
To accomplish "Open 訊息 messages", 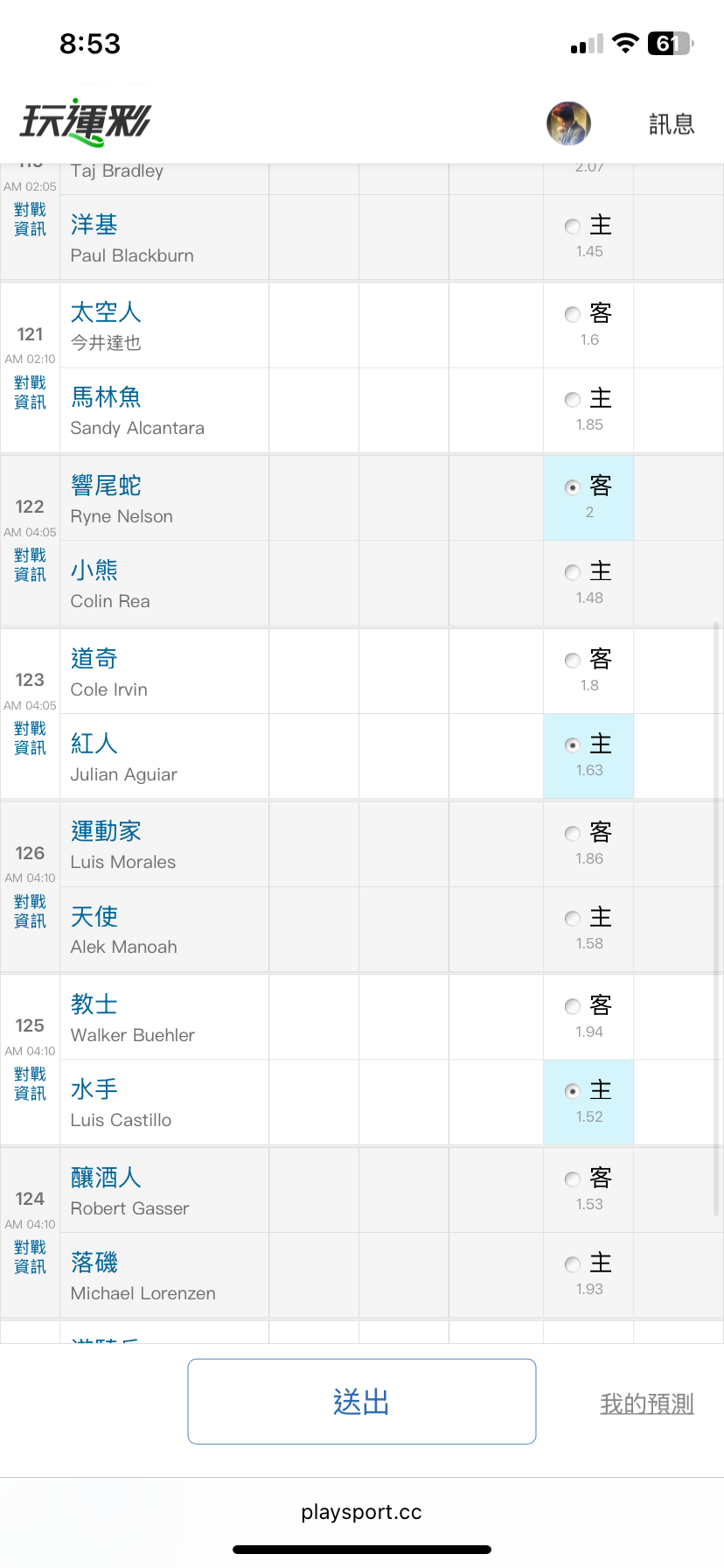I will 672,124.
